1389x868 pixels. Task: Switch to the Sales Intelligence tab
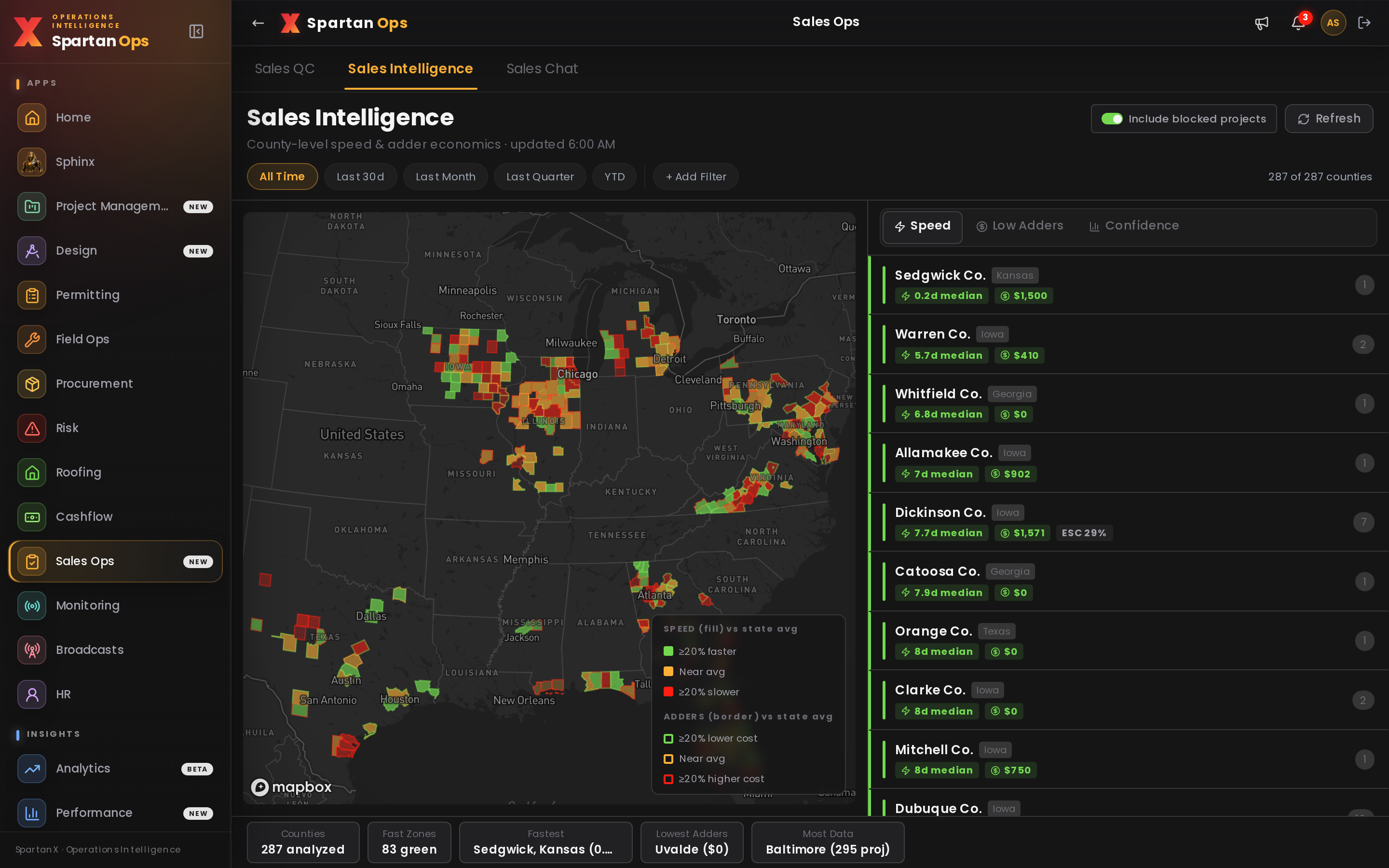pyautogui.click(x=410, y=69)
